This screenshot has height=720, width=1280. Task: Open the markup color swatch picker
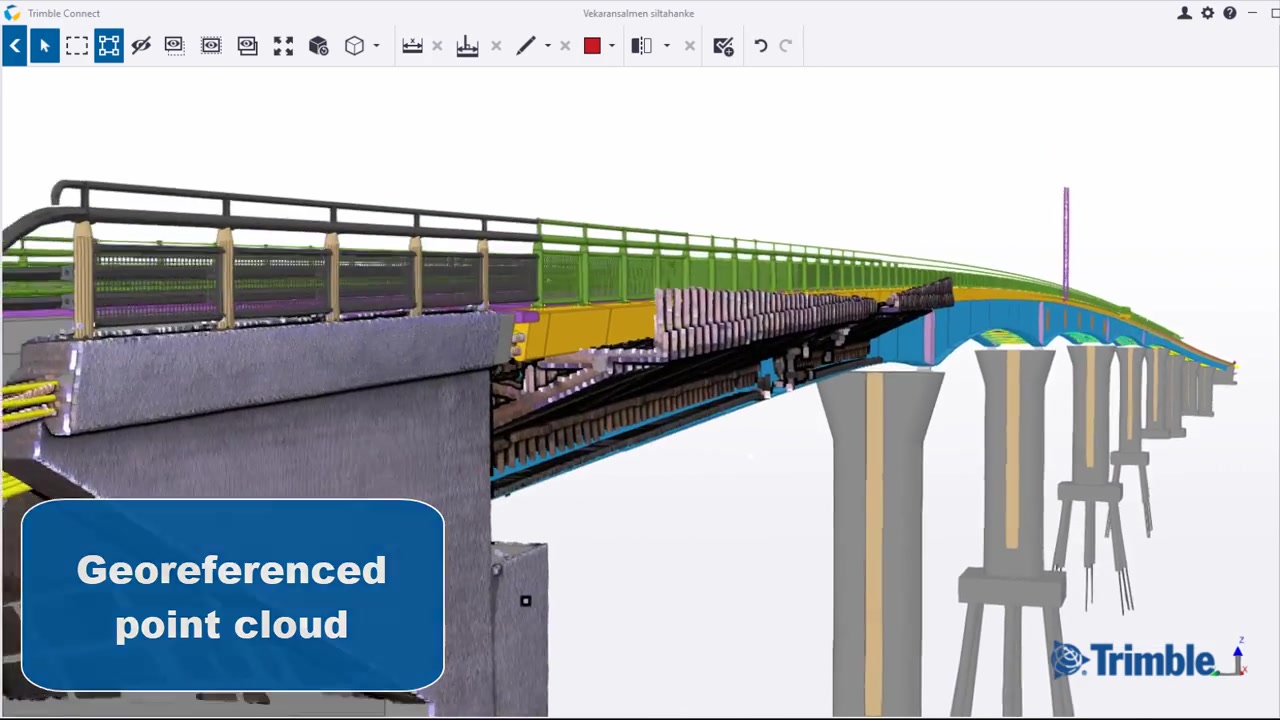(x=591, y=45)
